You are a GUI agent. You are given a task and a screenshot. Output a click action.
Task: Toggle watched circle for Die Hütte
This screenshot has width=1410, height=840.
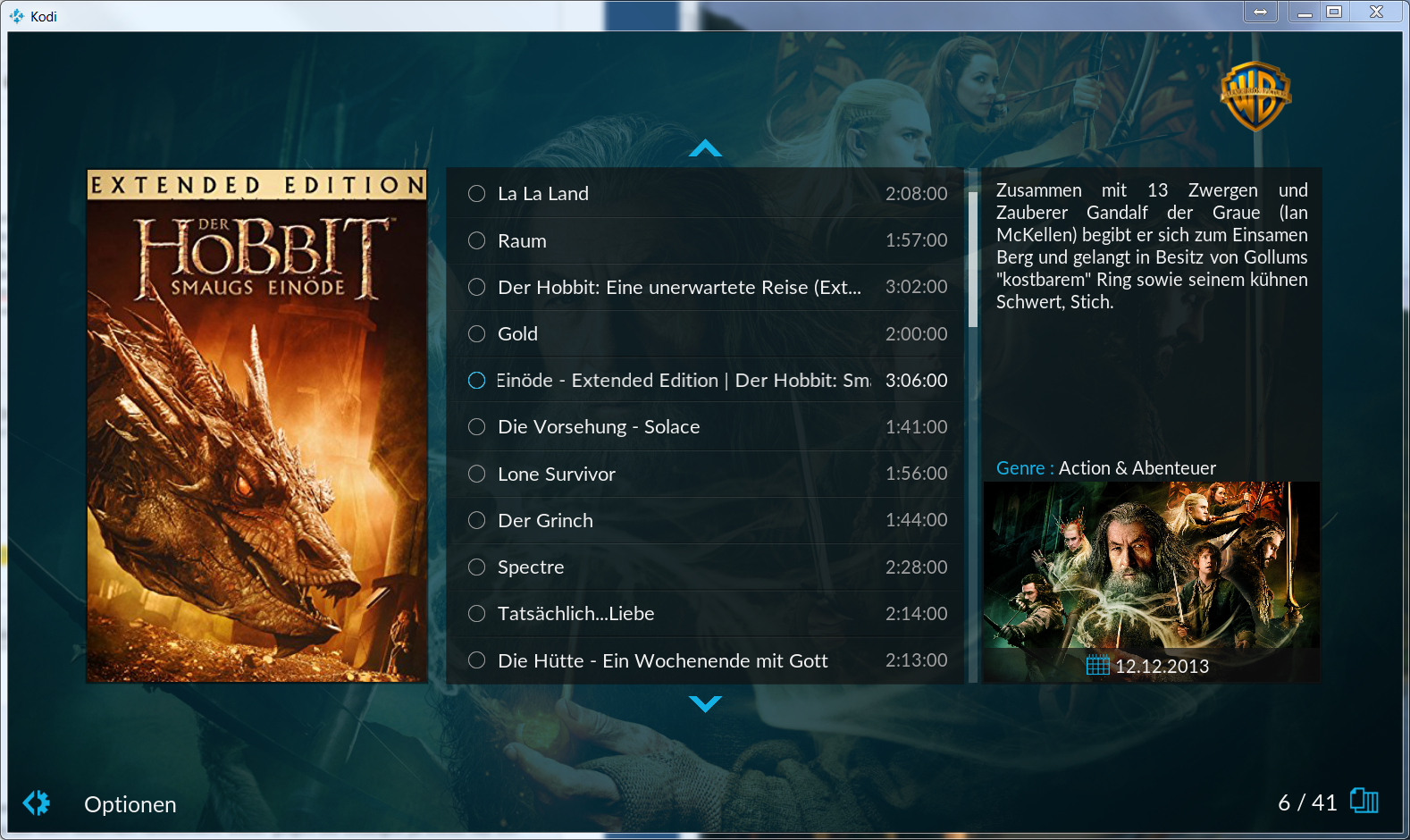pos(477,660)
